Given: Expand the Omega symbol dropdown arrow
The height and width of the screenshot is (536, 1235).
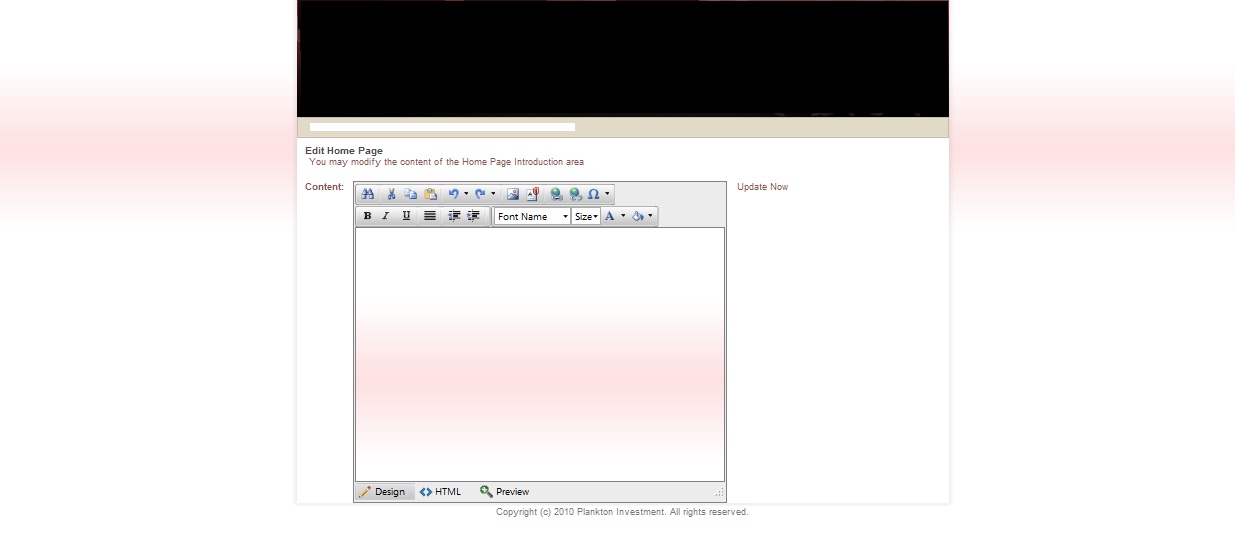Looking at the screenshot, I should (x=607, y=194).
